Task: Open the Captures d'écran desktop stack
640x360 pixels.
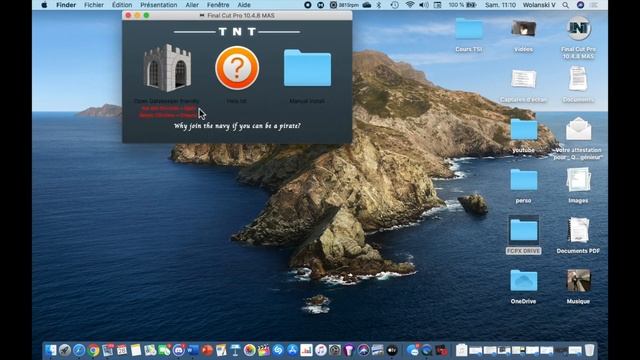Action: click(523, 79)
